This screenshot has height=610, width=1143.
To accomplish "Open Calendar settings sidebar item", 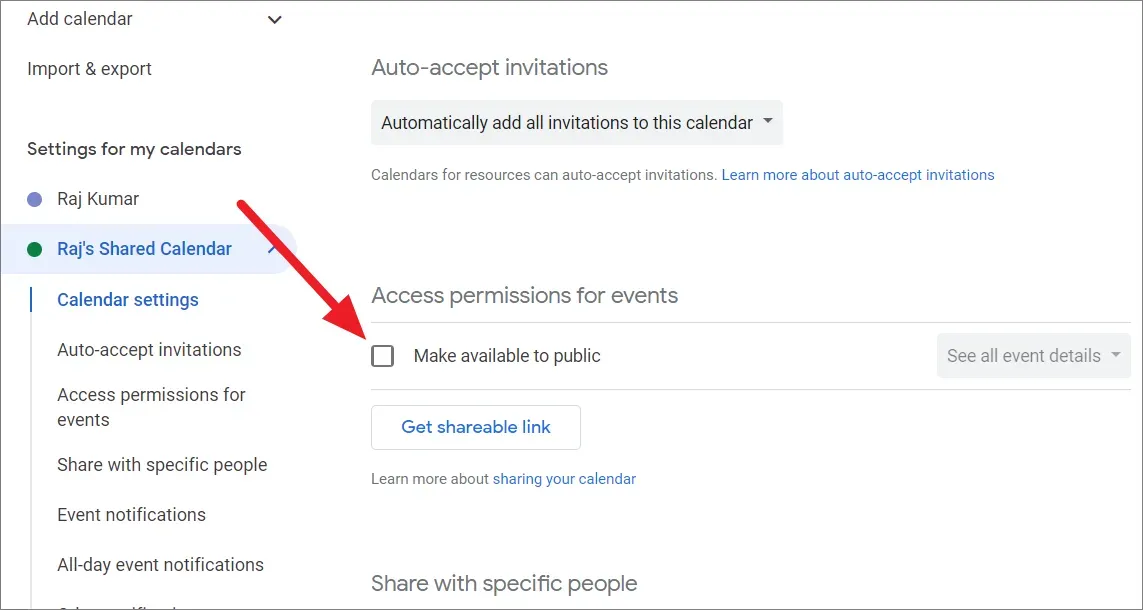I will coord(128,300).
